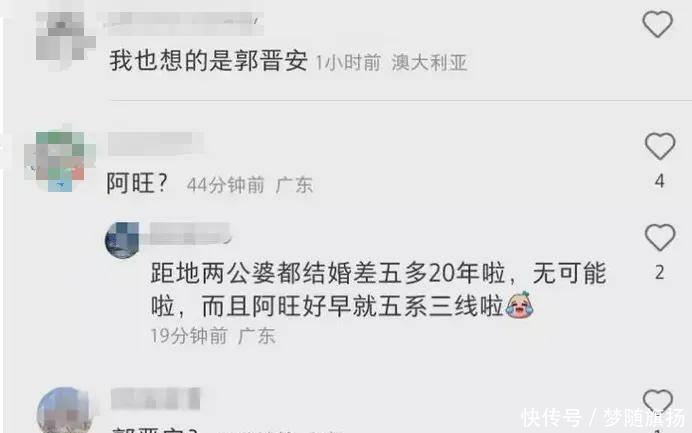
Task: Open the avatar of the 郭晋安 commenter
Action: click(x=65, y=41)
